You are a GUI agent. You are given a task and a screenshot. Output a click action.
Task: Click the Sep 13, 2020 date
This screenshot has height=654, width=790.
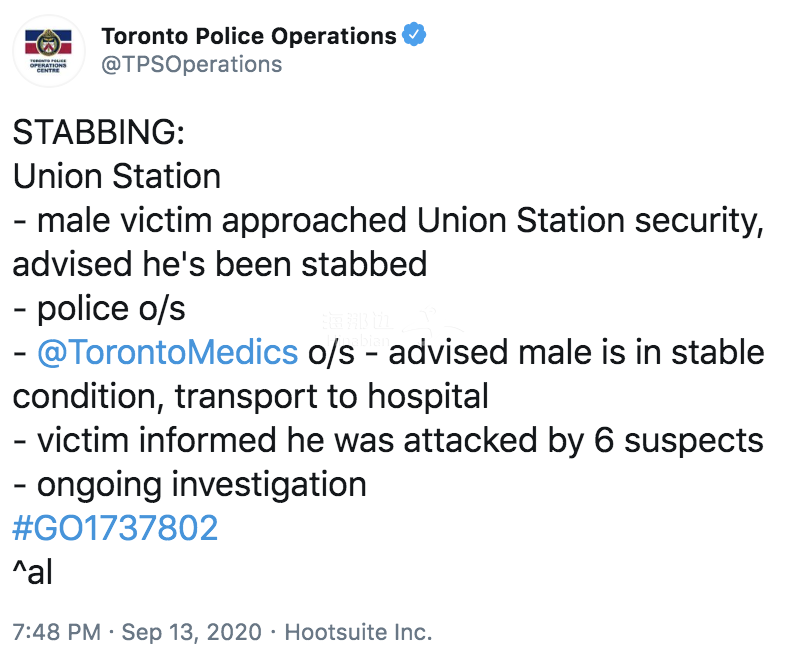[191, 632]
